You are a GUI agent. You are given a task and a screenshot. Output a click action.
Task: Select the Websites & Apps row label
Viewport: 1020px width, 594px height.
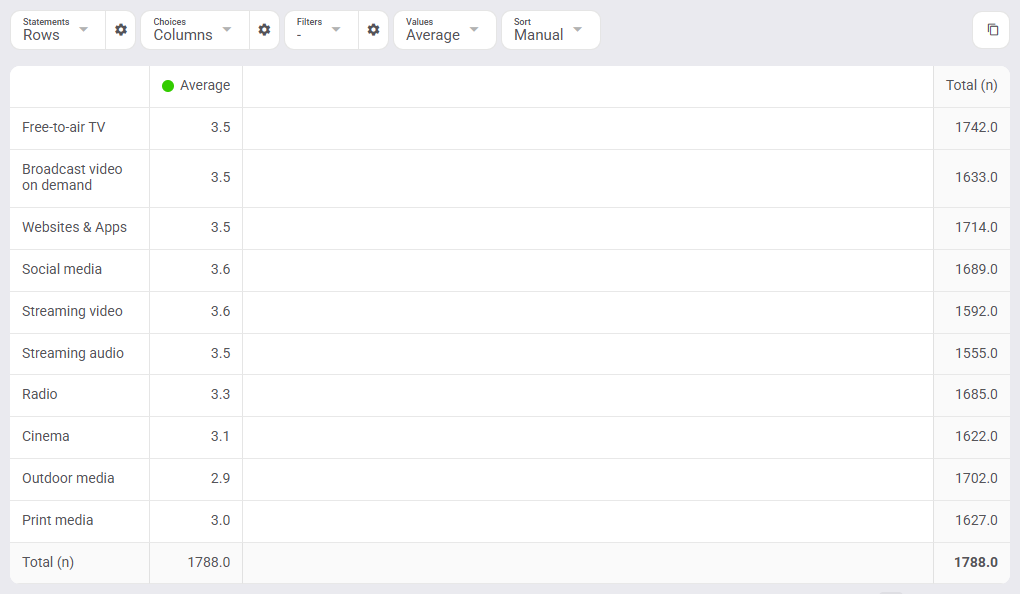[74, 227]
